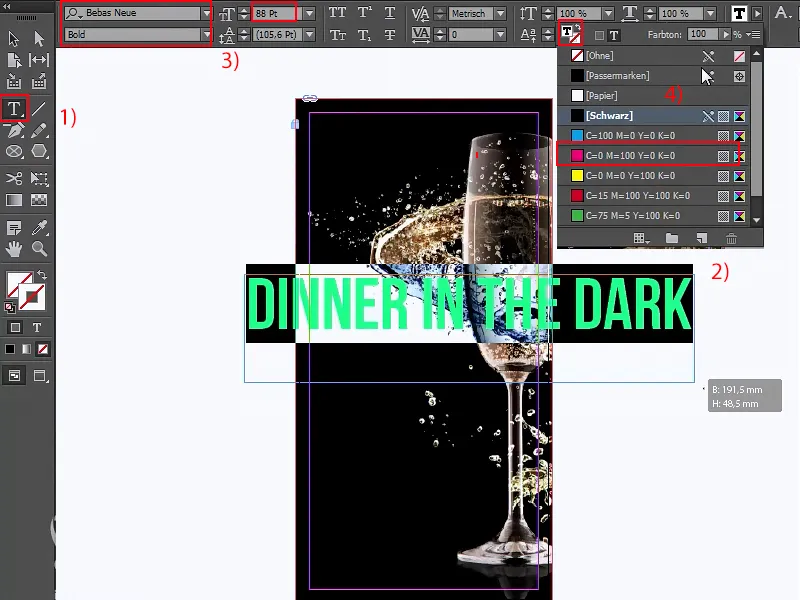Viewport: 800px width, 600px height.
Task: Apply None from toolbox
Action: 43,349
